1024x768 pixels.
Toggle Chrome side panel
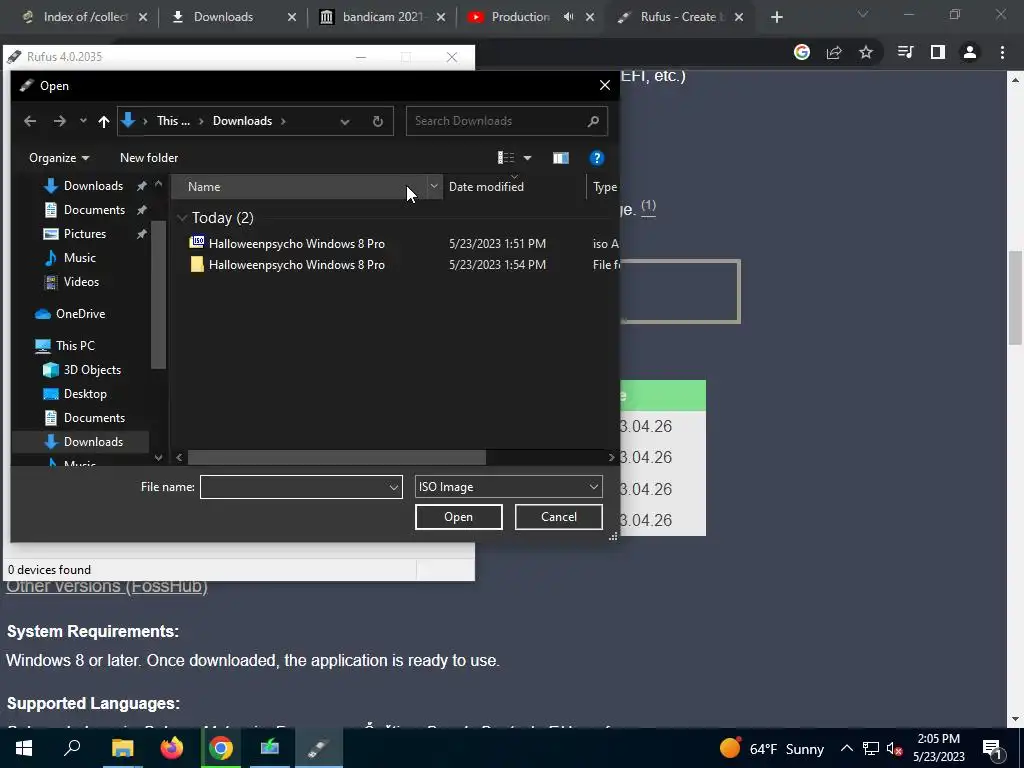pos(938,52)
